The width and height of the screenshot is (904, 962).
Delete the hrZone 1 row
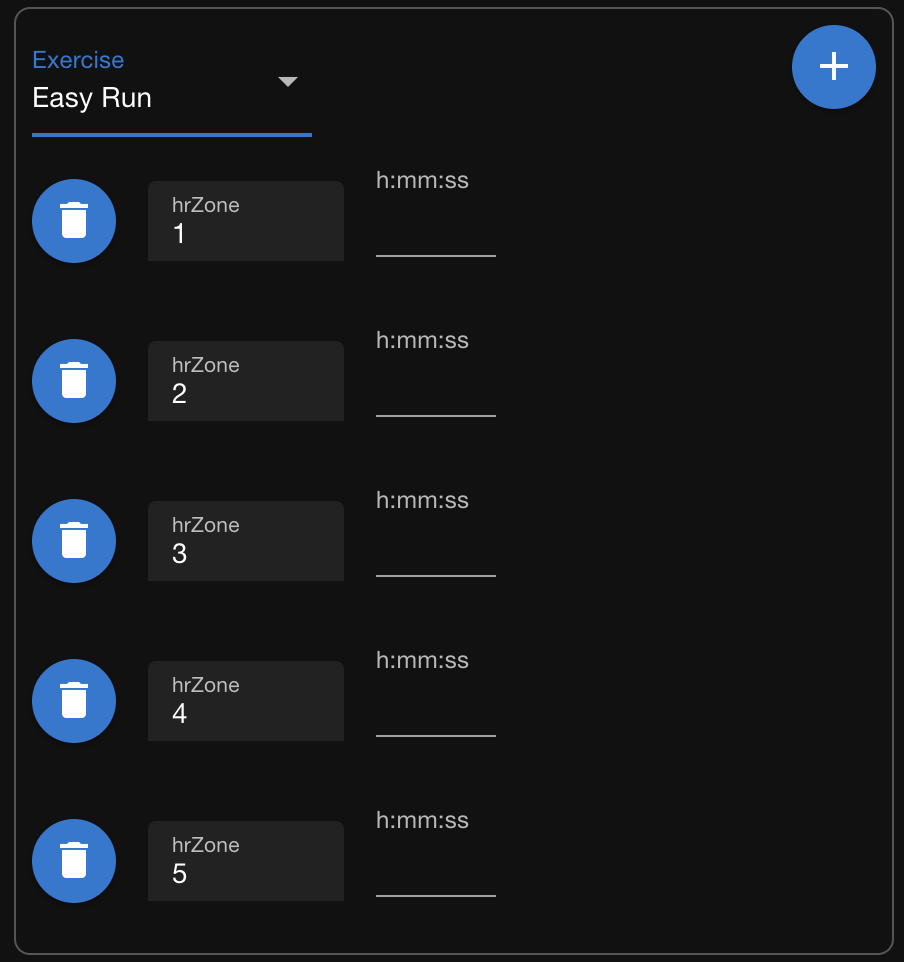[74, 221]
